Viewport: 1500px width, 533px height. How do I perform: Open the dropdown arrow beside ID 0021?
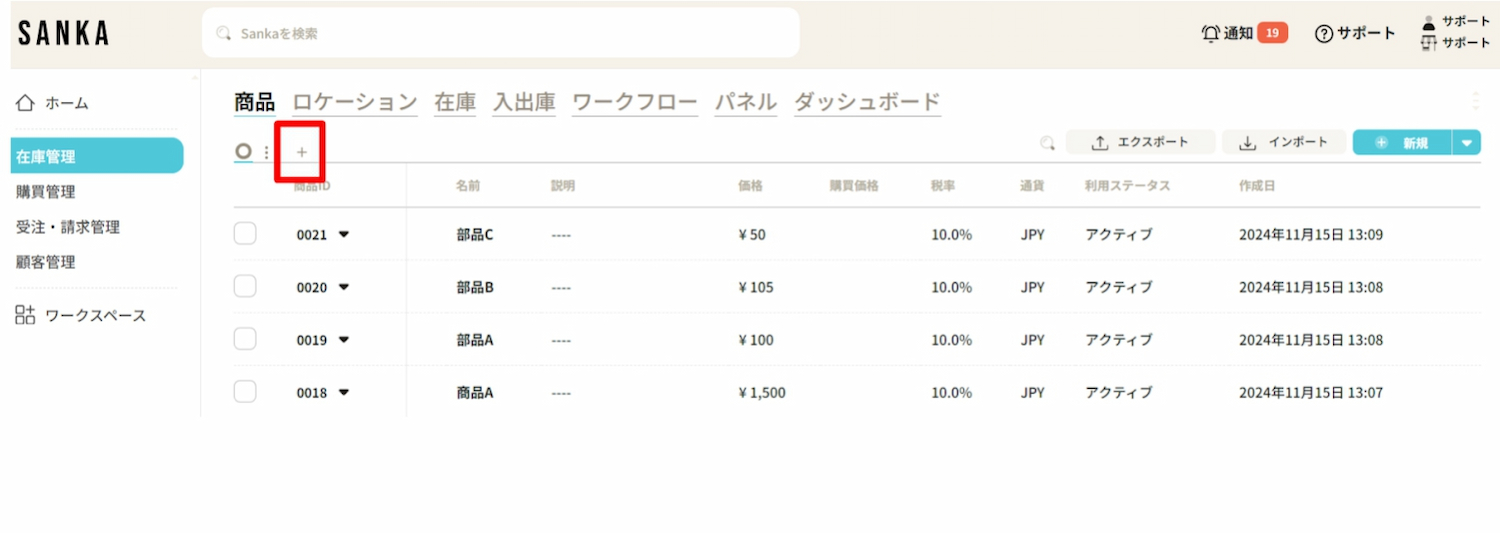(344, 234)
